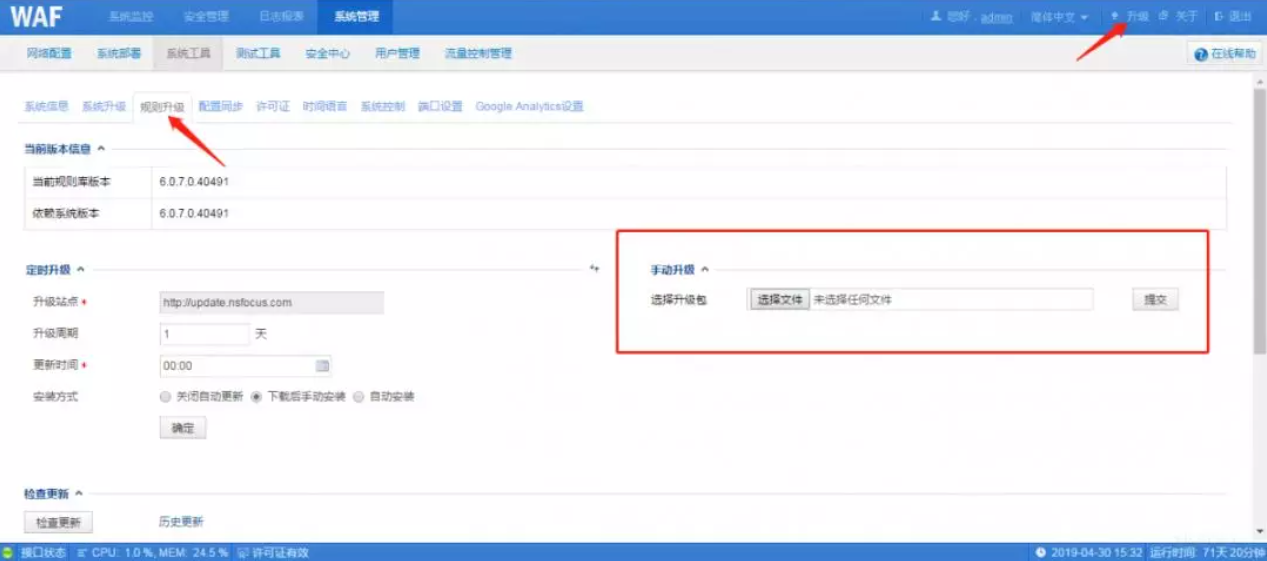
Task: Open 在线帮助 online help
Action: pyautogui.click(x=1224, y=54)
